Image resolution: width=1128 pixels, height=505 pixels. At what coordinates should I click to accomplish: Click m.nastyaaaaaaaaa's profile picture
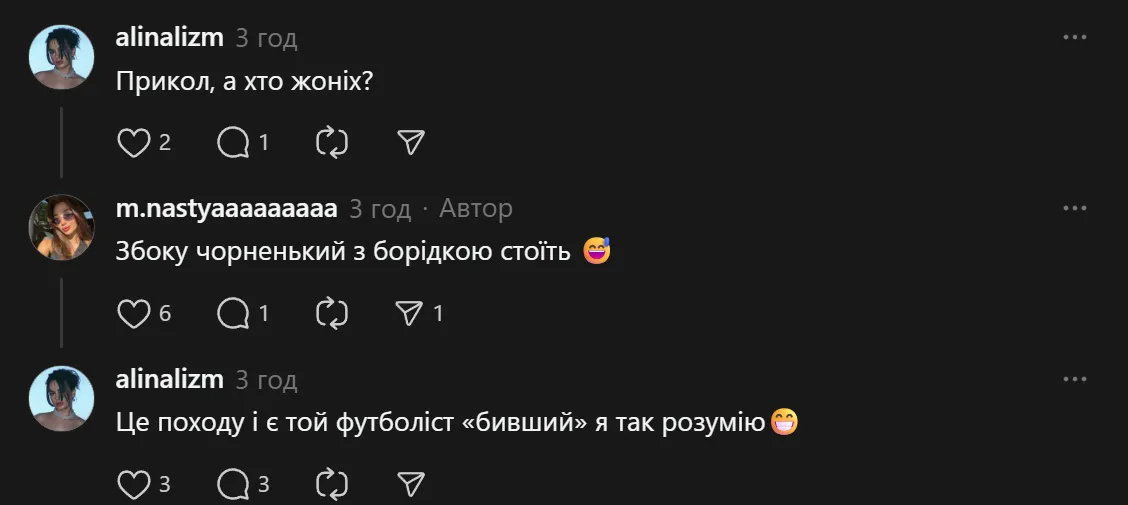[61, 227]
